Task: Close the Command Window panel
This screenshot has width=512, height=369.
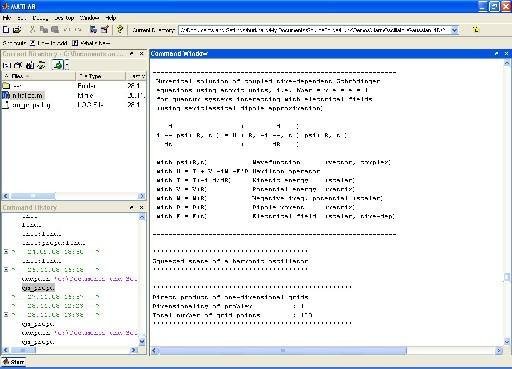Action: point(506,53)
